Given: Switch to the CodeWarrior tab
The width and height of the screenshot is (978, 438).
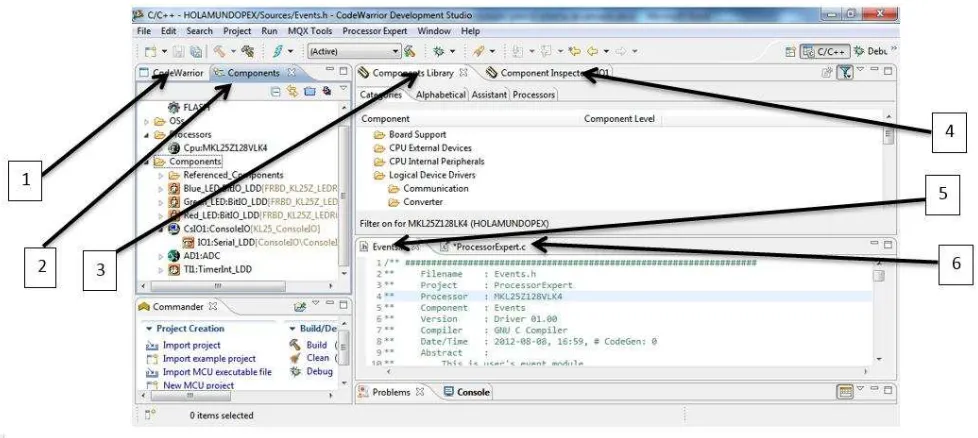Looking at the screenshot, I should click(x=173, y=73).
